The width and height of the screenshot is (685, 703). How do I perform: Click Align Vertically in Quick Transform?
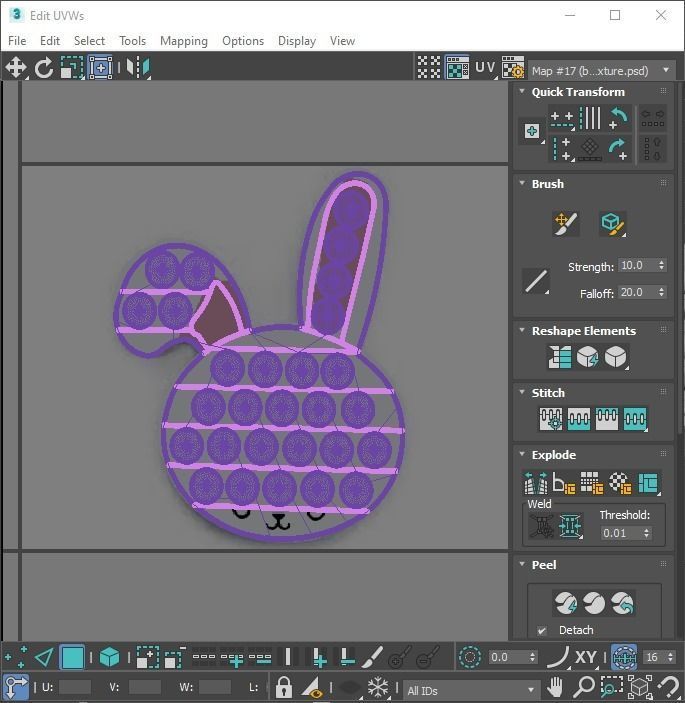tap(562, 149)
